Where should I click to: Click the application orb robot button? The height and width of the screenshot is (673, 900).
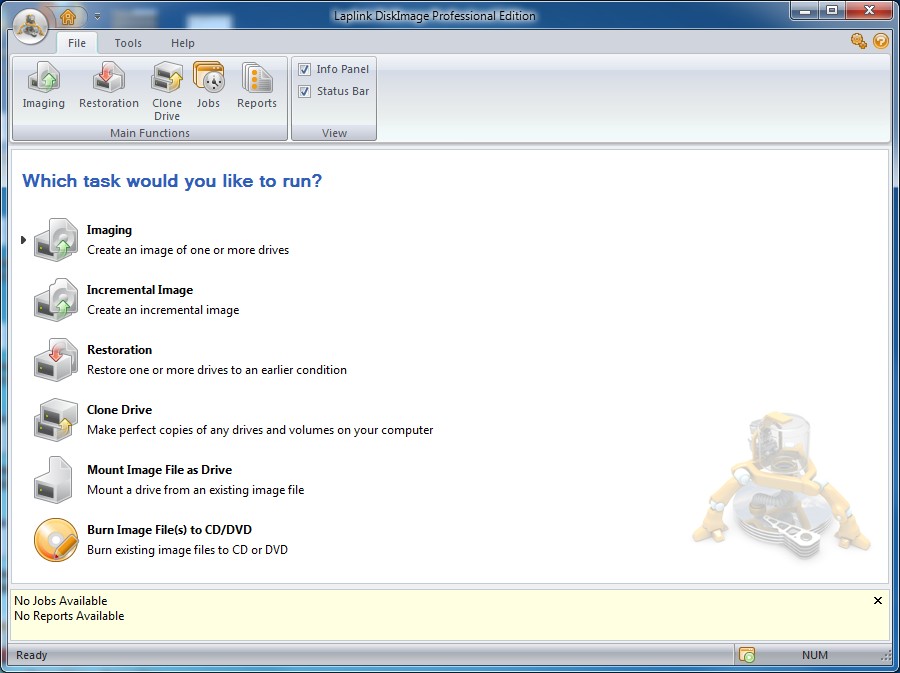(30, 26)
